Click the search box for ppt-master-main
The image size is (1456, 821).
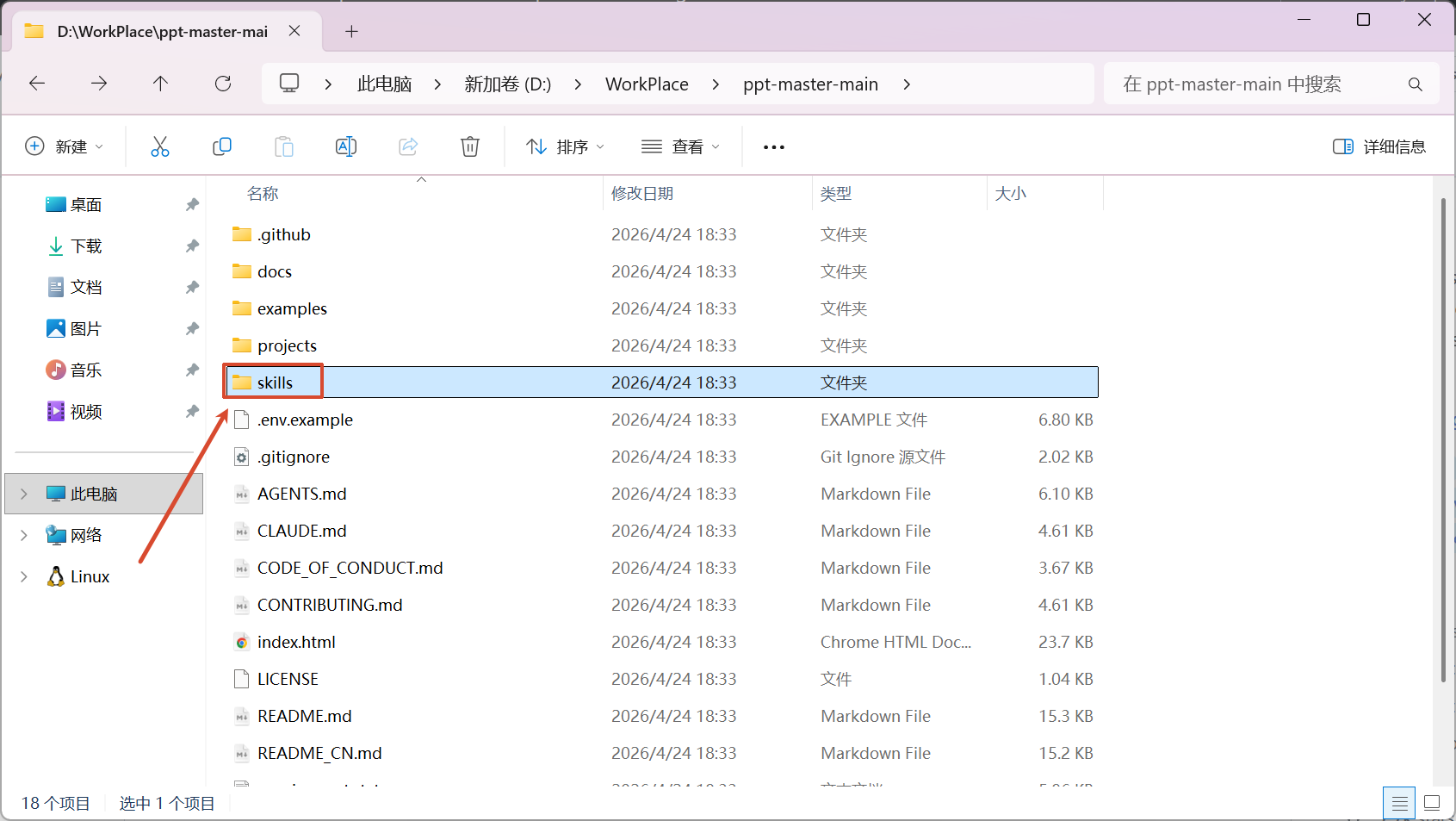1257,84
